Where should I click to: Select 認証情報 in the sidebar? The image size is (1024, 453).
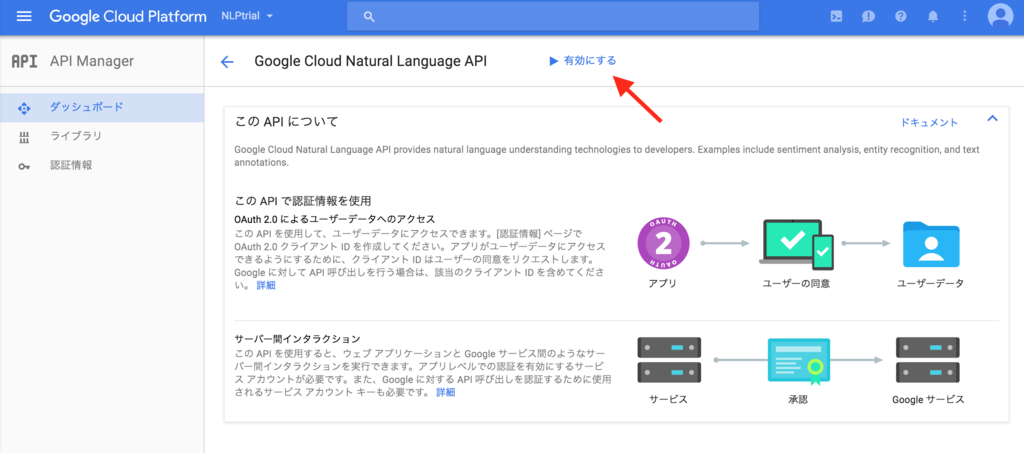(x=102, y=165)
